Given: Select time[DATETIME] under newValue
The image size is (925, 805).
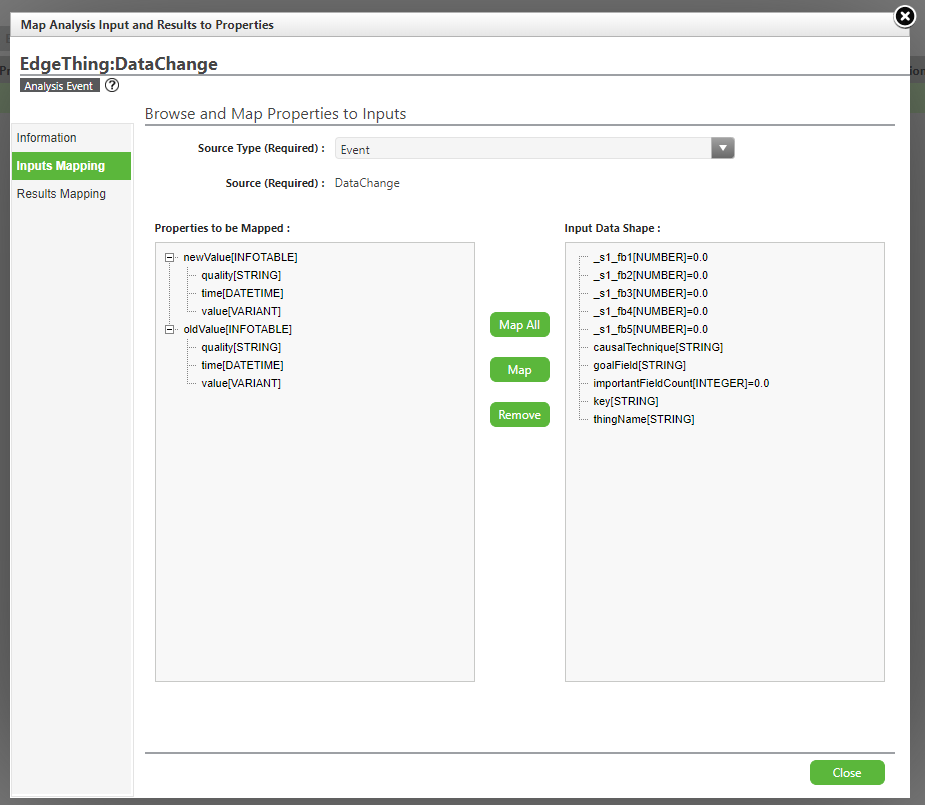Looking at the screenshot, I should pos(242,293).
